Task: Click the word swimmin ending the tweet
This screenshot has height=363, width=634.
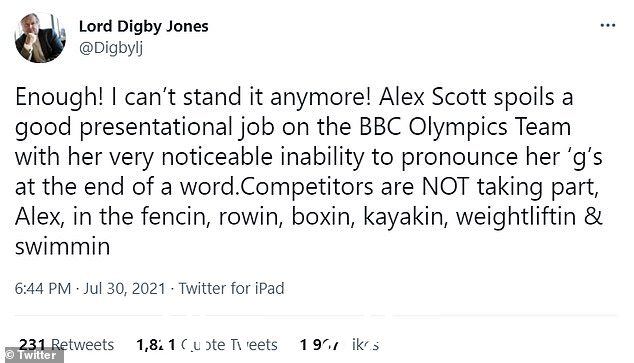Action: [x=63, y=247]
